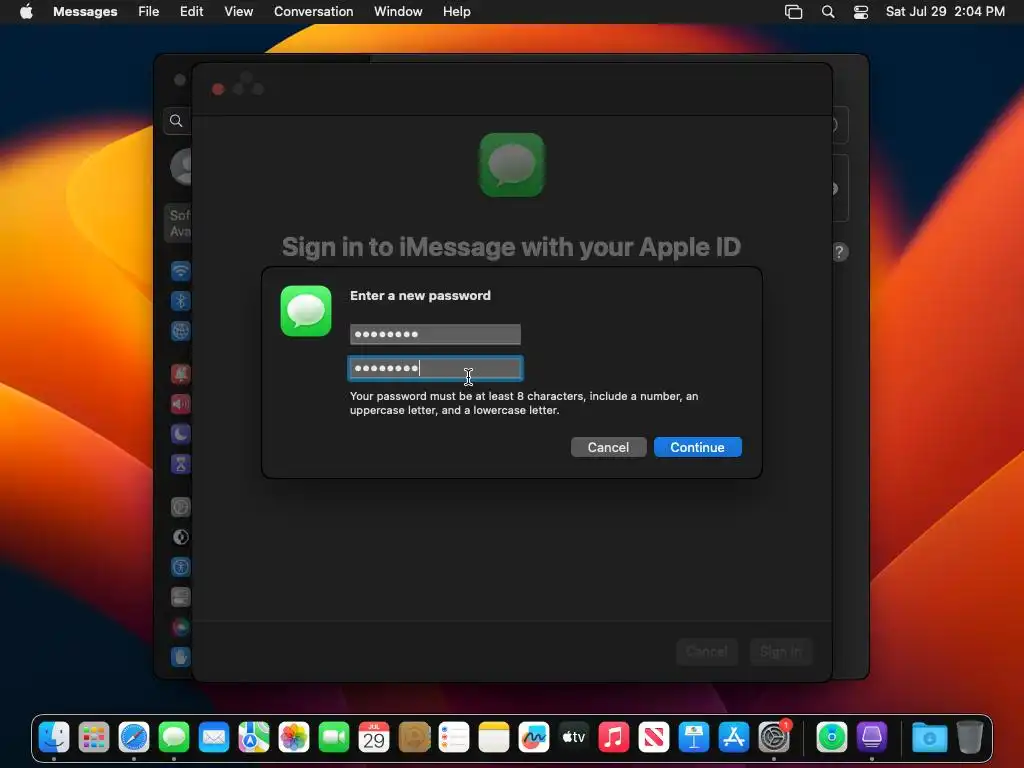Image resolution: width=1024 pixels, height=768 pixels.
Task: Select Focus in System Settings sidebar
Action: (180, 434)
